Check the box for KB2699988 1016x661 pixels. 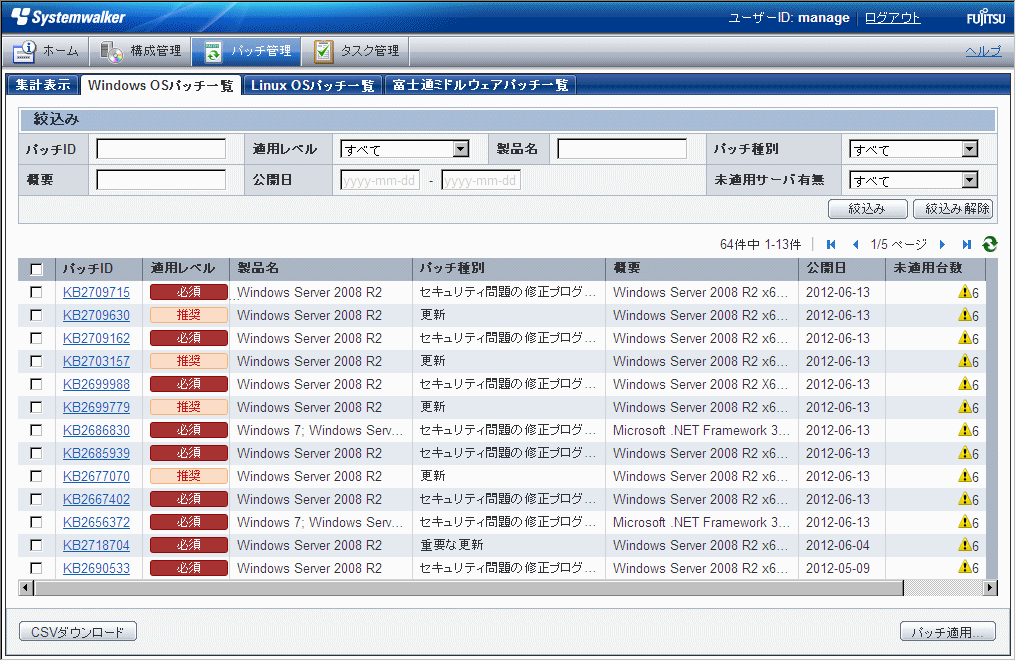[36, 384]
